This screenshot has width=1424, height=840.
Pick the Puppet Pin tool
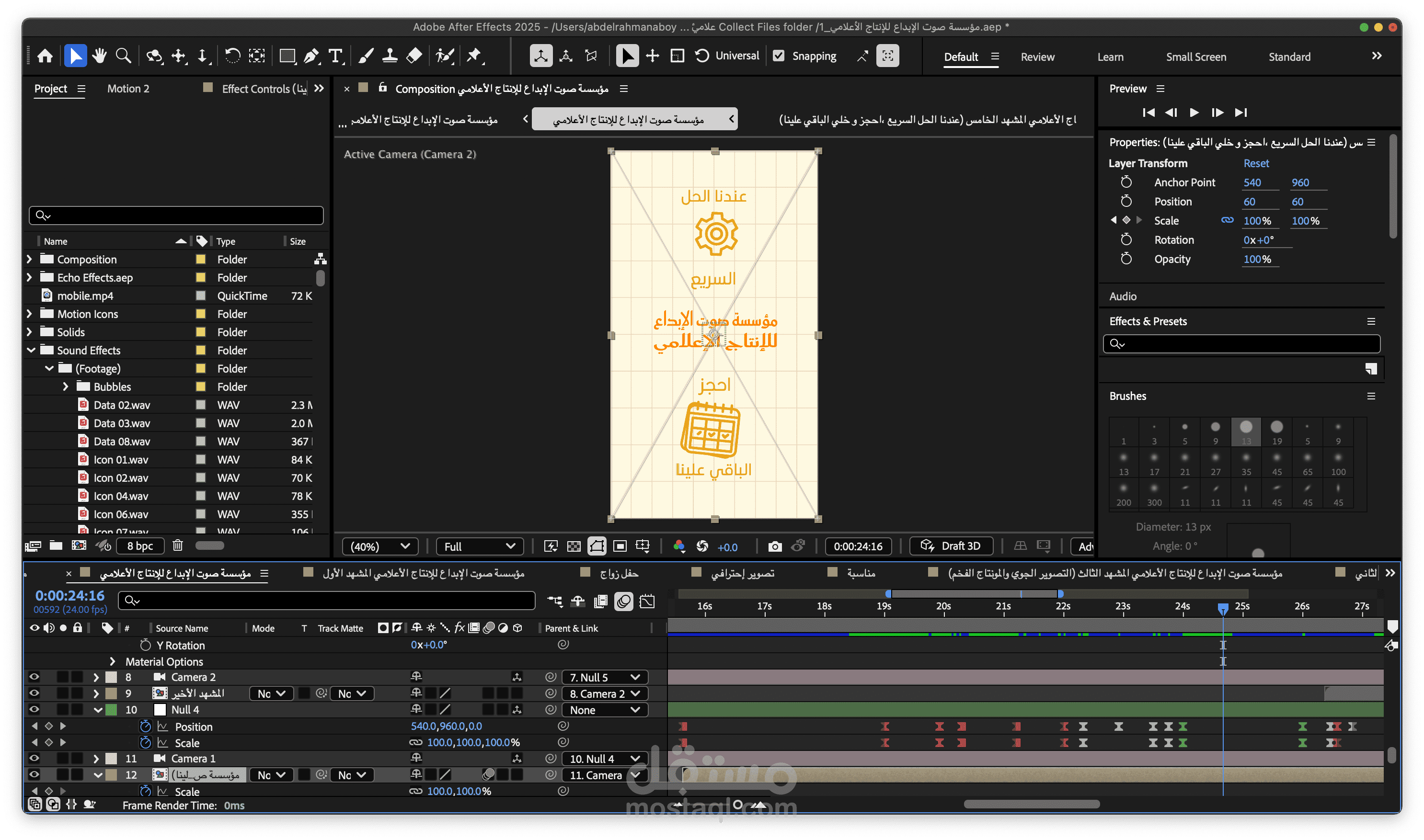473,56
